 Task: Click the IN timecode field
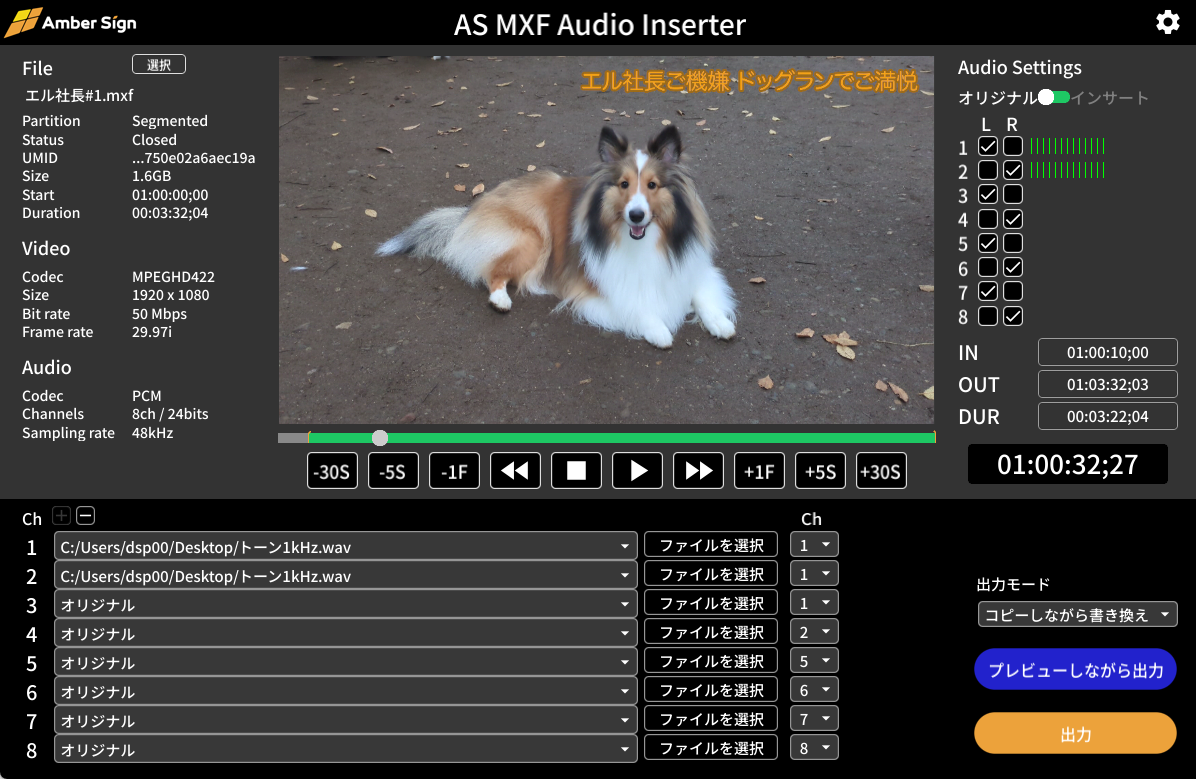[x=1107, y=352]
